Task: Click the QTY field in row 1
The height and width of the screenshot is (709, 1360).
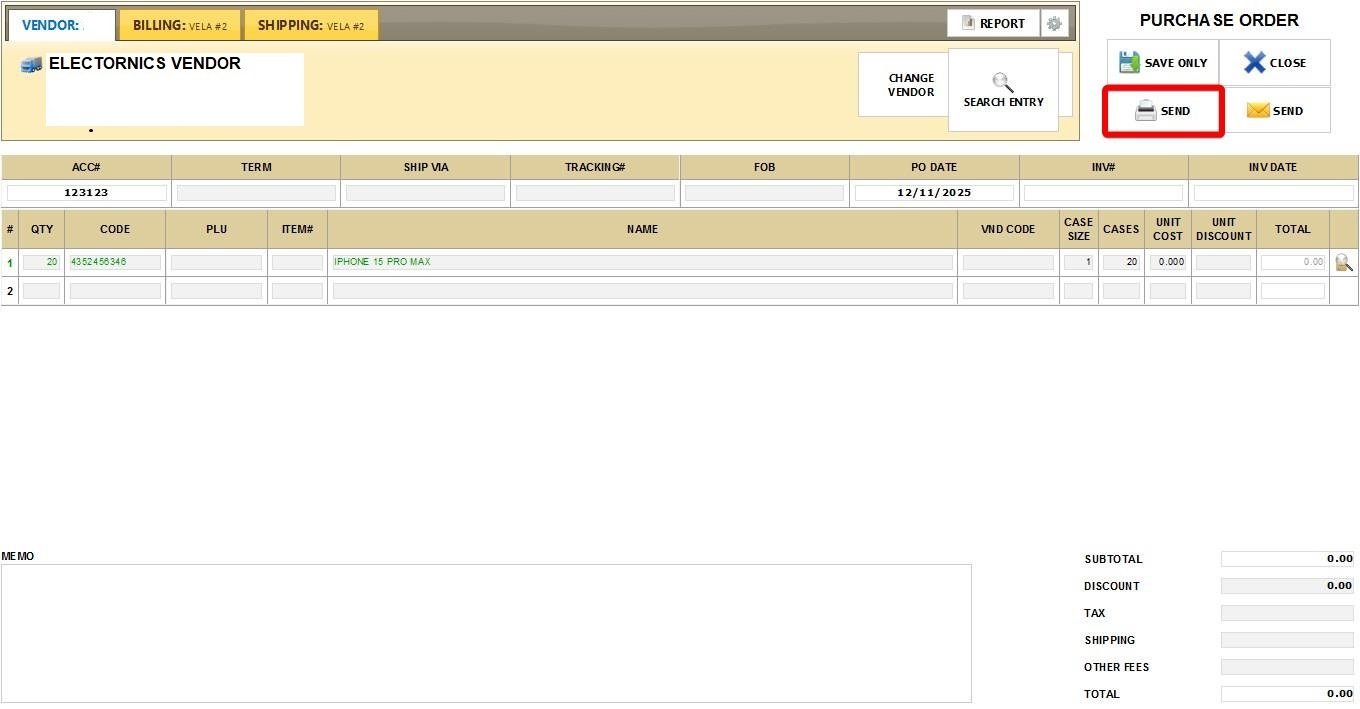Action: pyautogui.click(x=41, y=262)
